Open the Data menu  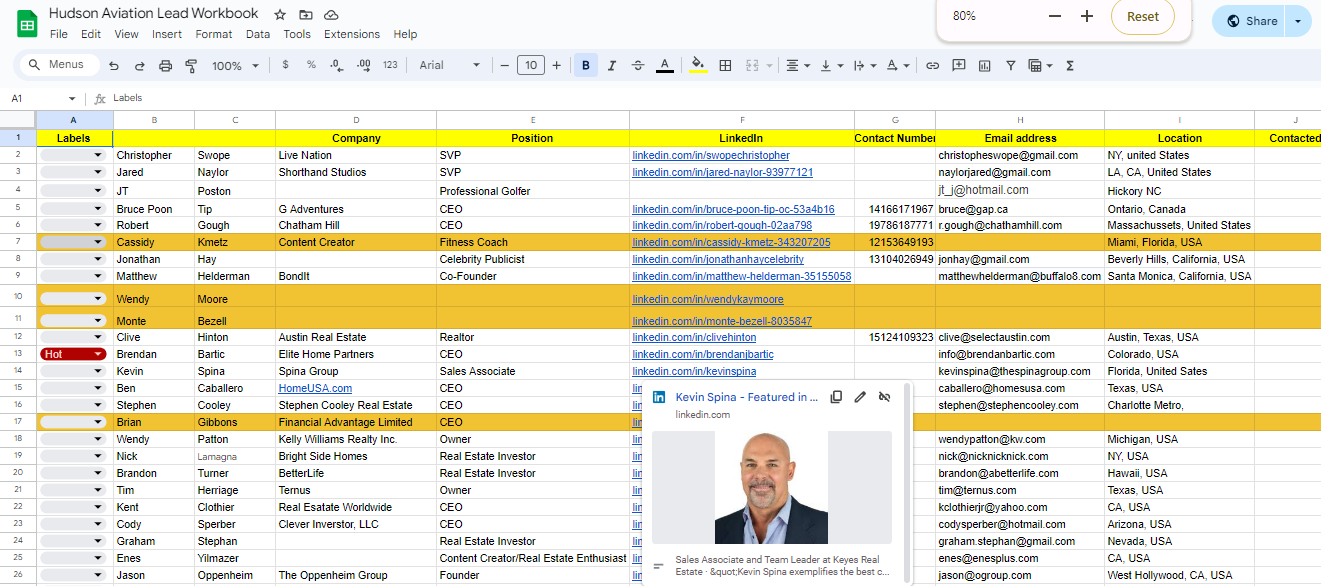point(258,34)
